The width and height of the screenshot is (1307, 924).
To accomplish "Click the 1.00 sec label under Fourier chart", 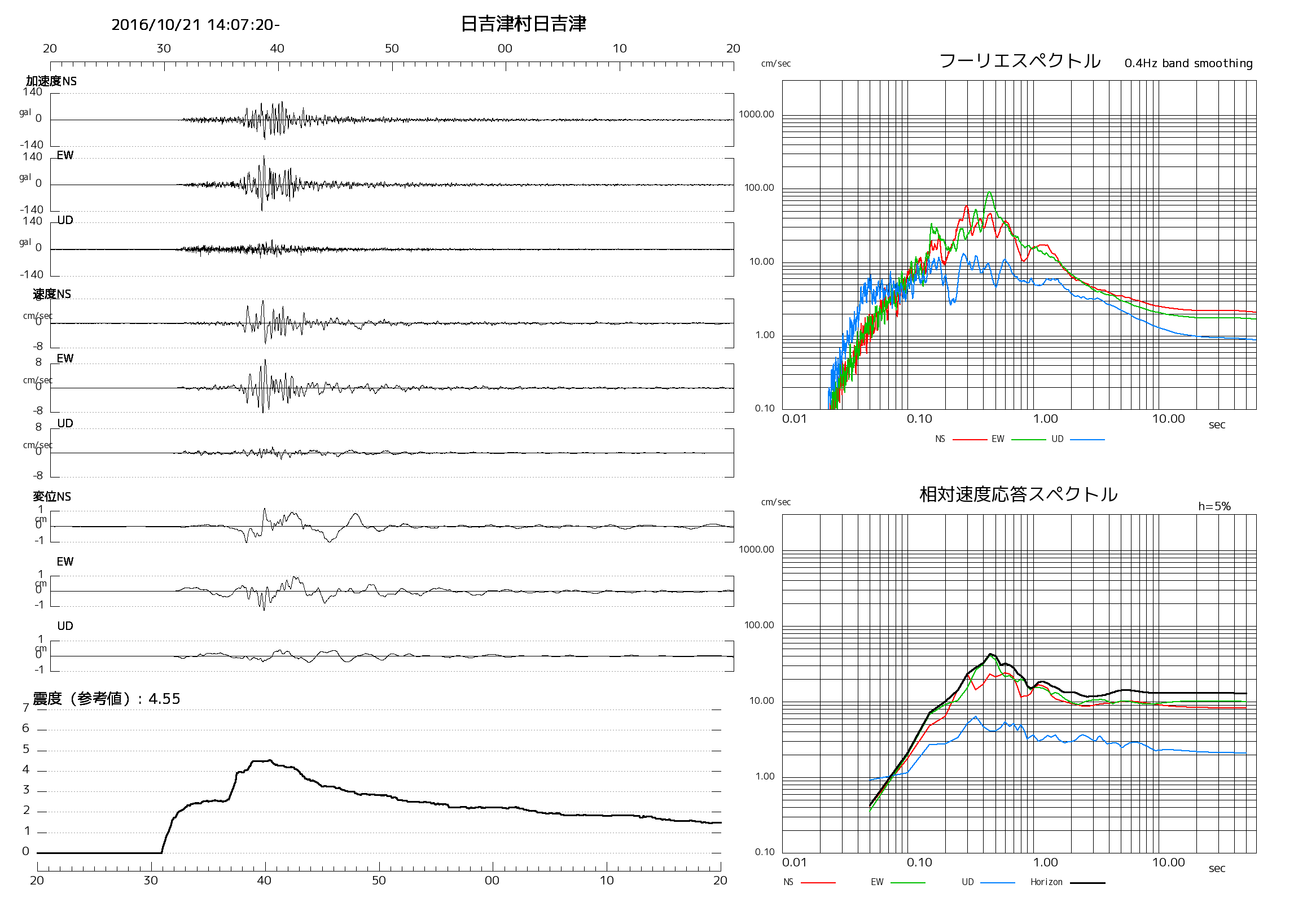I will coord(1045,419).
